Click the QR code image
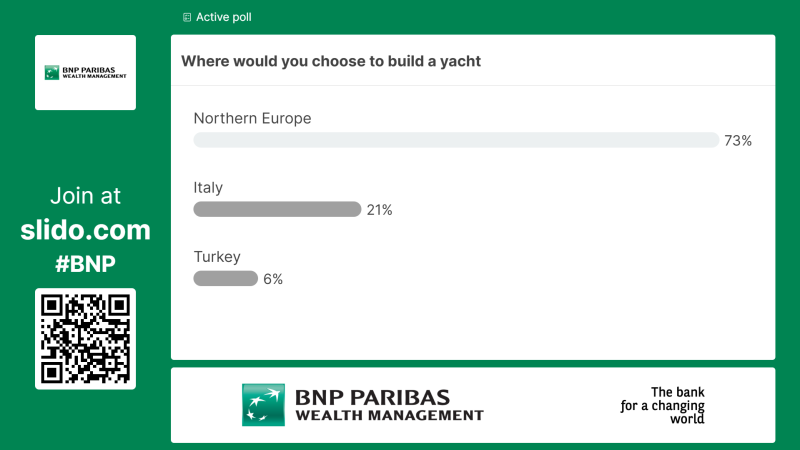Screen dimensions: 800x450 (85, 338)
